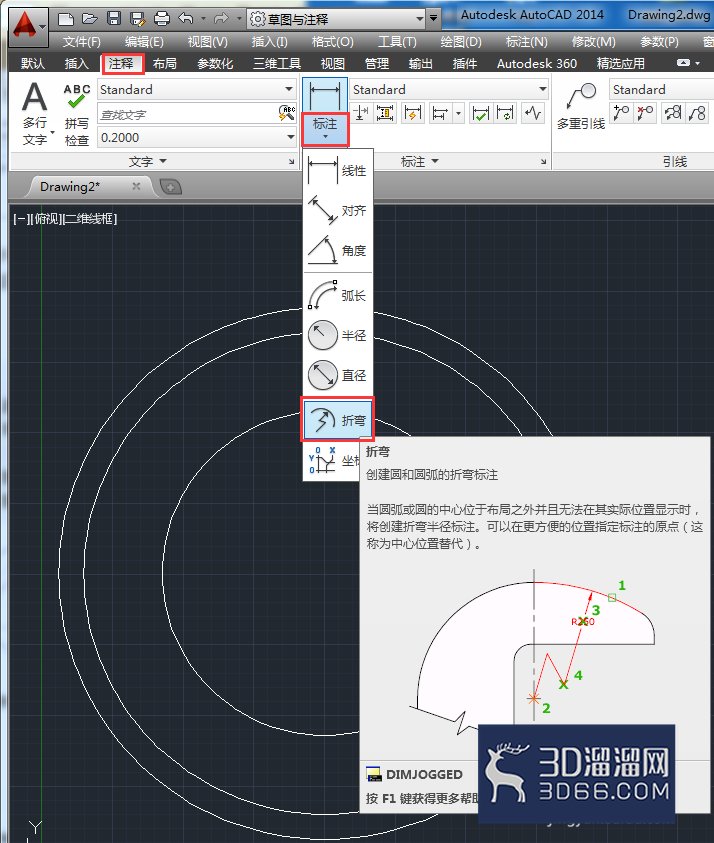Click the Continue dimension icon
Image resolution: width=714 pixels, height=843 pixels.
coord(440,113)
